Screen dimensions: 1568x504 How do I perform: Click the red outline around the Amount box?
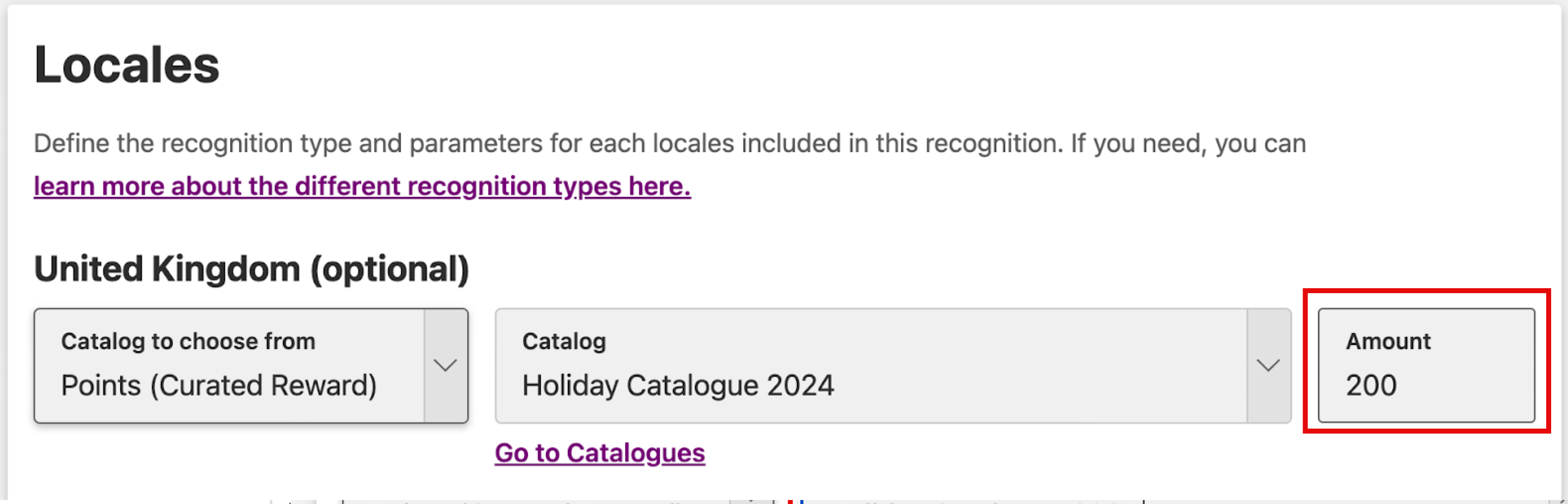pos(1426,291)
